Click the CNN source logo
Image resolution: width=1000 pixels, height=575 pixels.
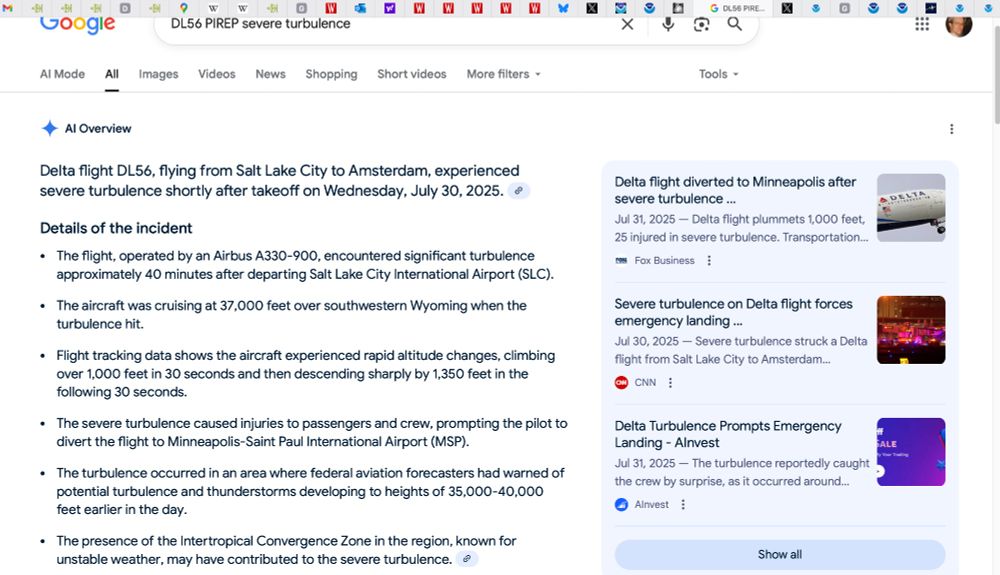point(621,382)
